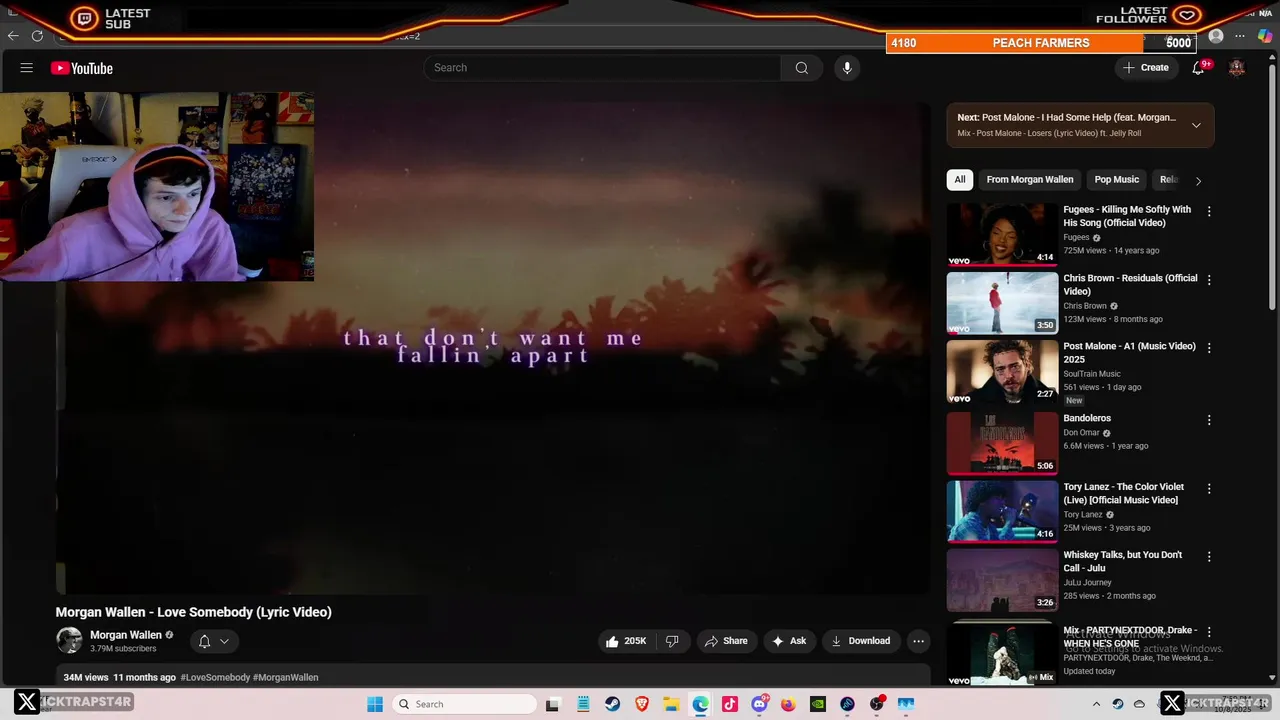Open Discord from the taskbar

(x=759, y=704)
